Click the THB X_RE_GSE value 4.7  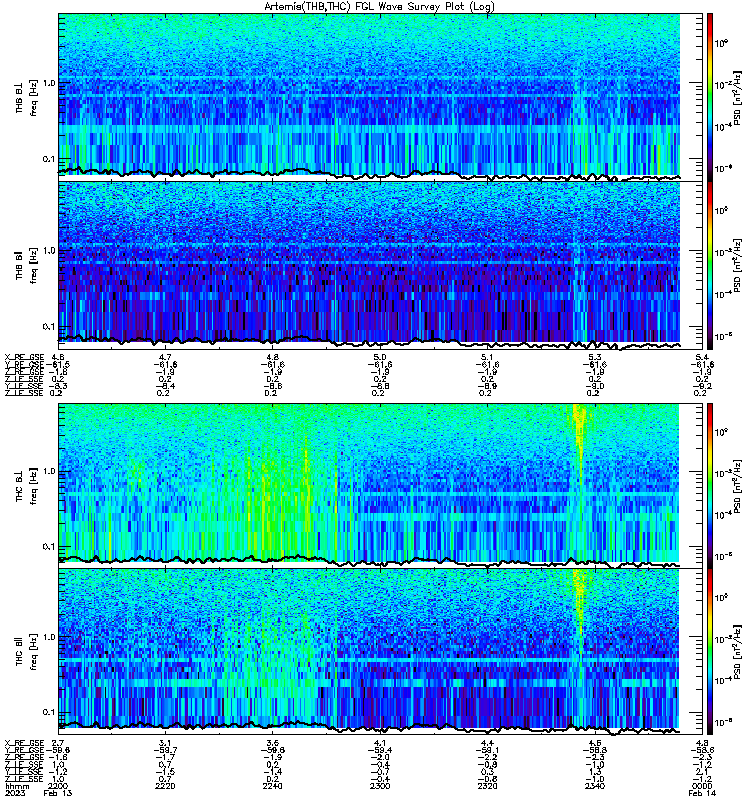click(x=165, y=357)
